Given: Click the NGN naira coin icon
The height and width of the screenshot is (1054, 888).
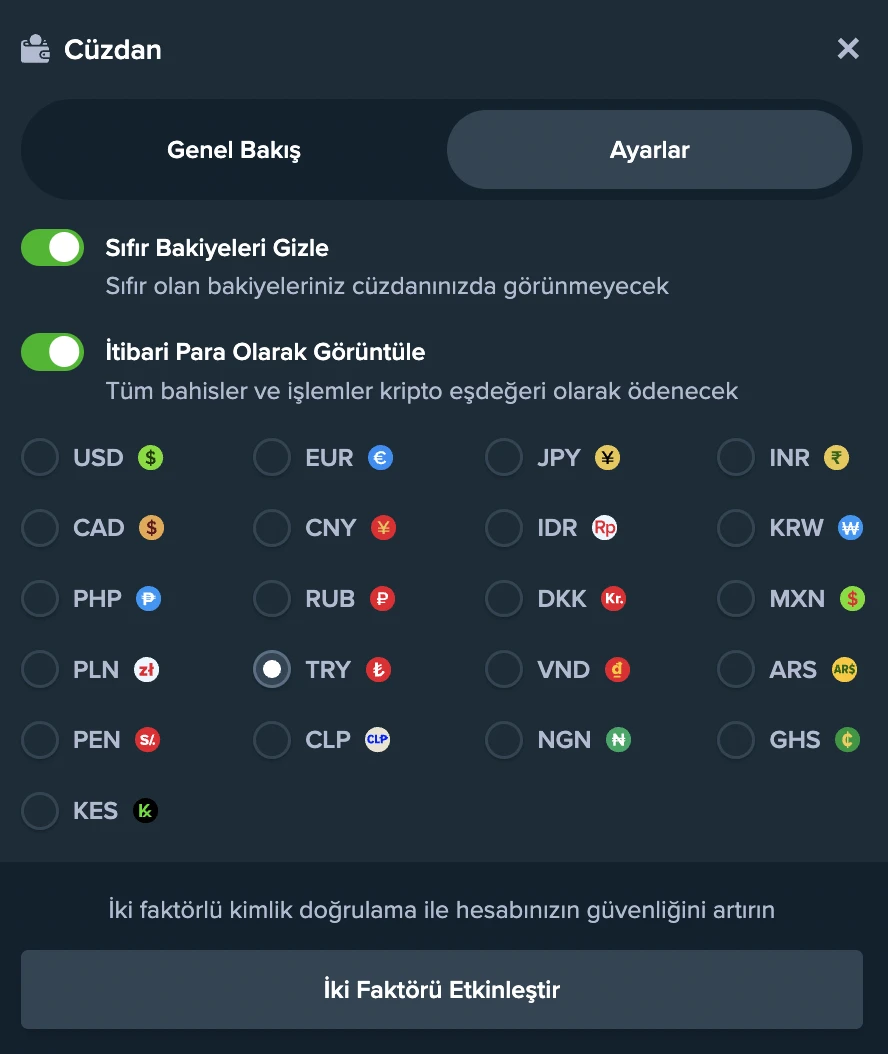Looking at the screenshot, I should tap(618, 740).
